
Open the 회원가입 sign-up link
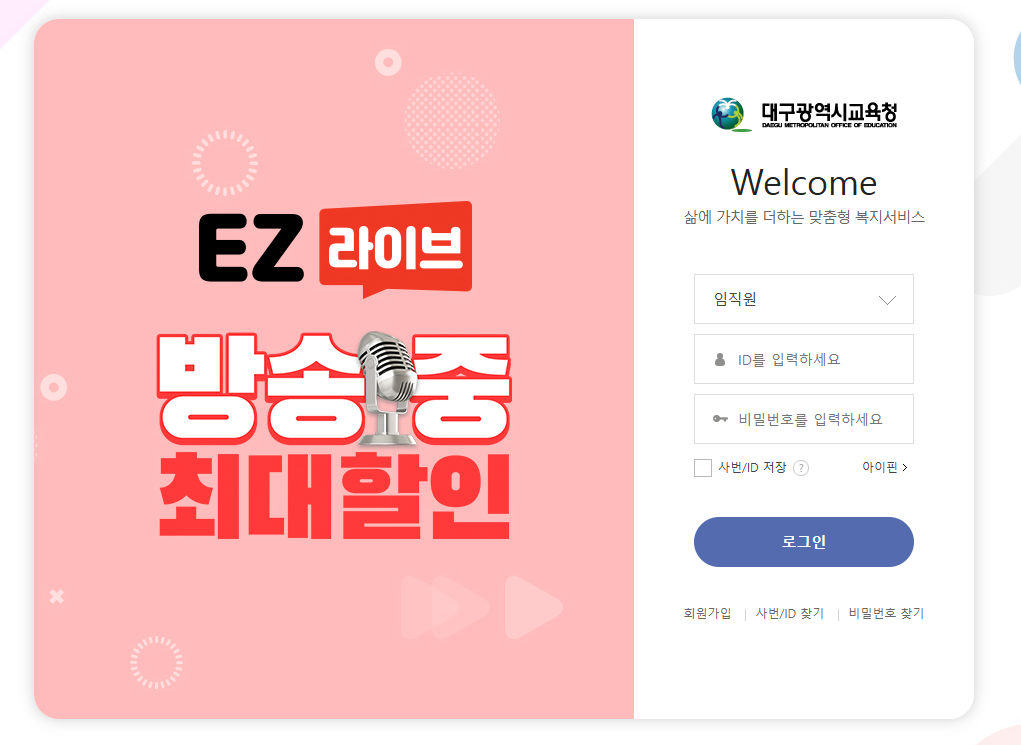click(707, 613)
